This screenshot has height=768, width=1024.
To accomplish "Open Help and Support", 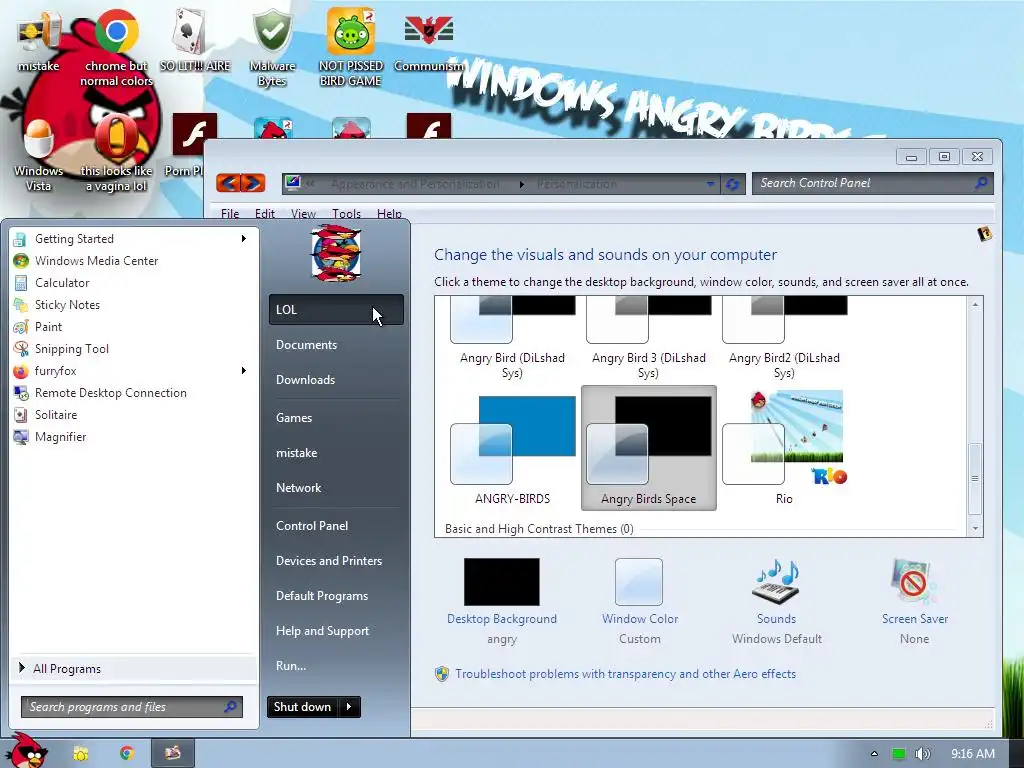I will [336, 631].
